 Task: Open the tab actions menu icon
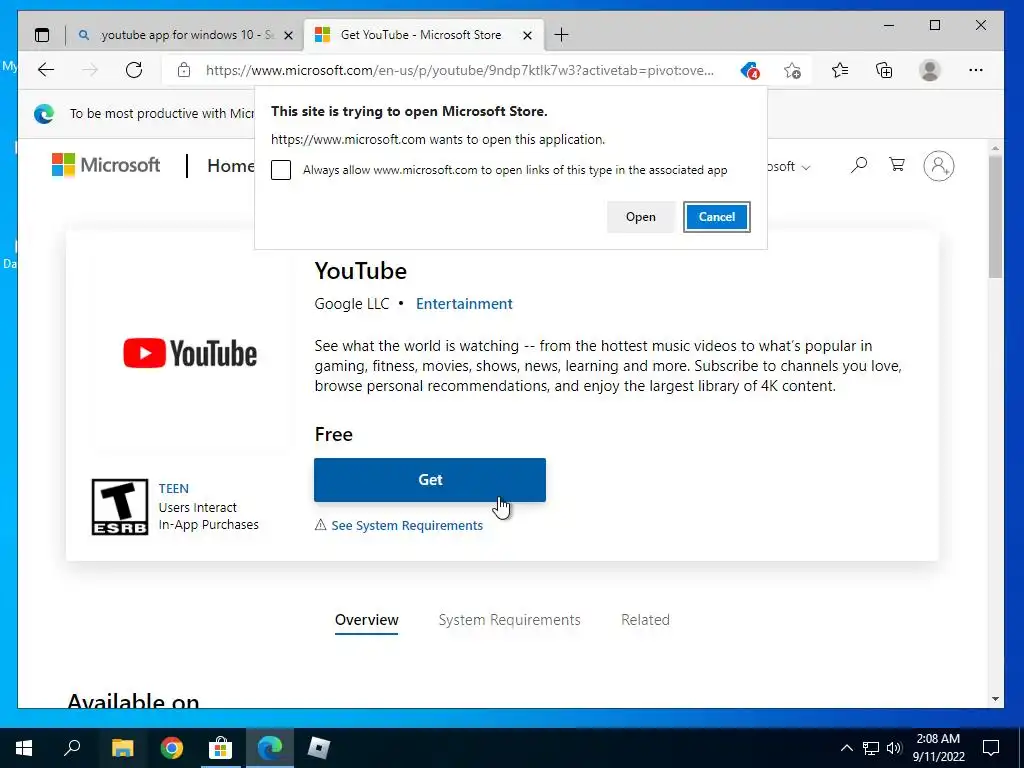coord(42,35)
